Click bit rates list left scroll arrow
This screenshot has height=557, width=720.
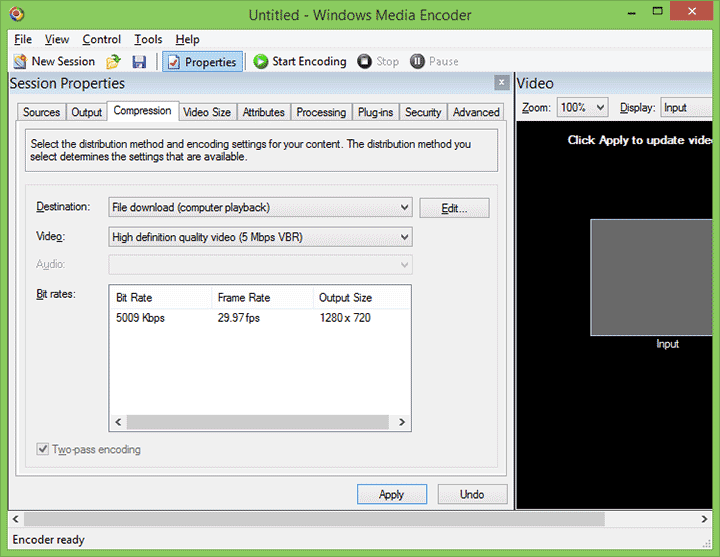(118, 422)
